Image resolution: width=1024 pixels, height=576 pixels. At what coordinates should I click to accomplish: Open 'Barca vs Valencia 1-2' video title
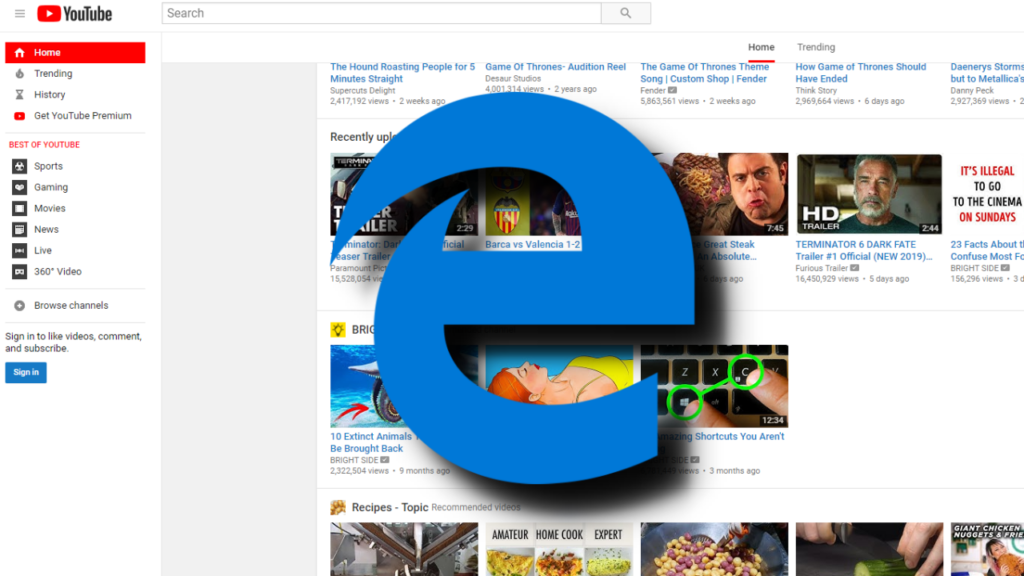point(532,244)
